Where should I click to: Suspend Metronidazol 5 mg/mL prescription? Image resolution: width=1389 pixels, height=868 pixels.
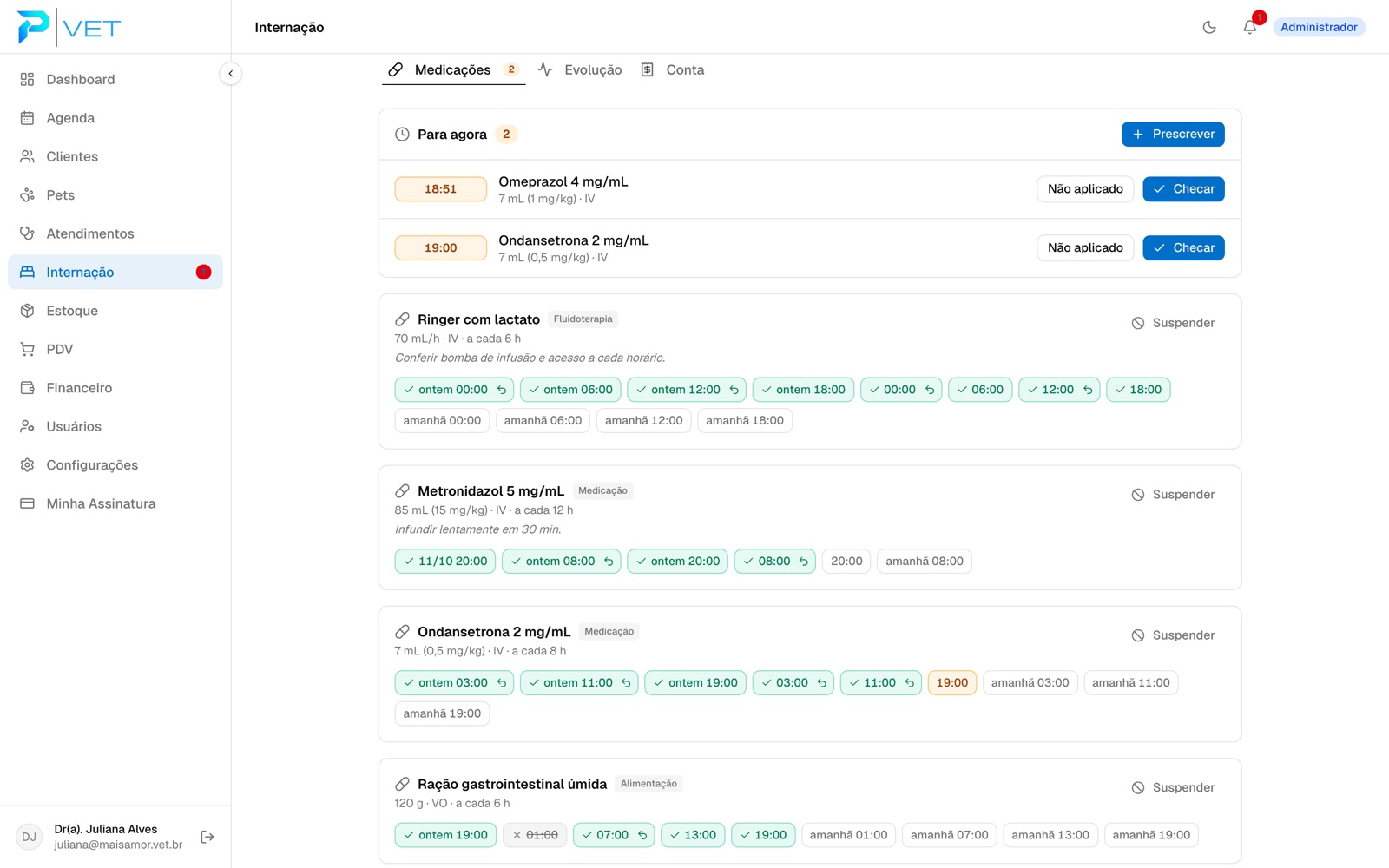(1173, 495)
